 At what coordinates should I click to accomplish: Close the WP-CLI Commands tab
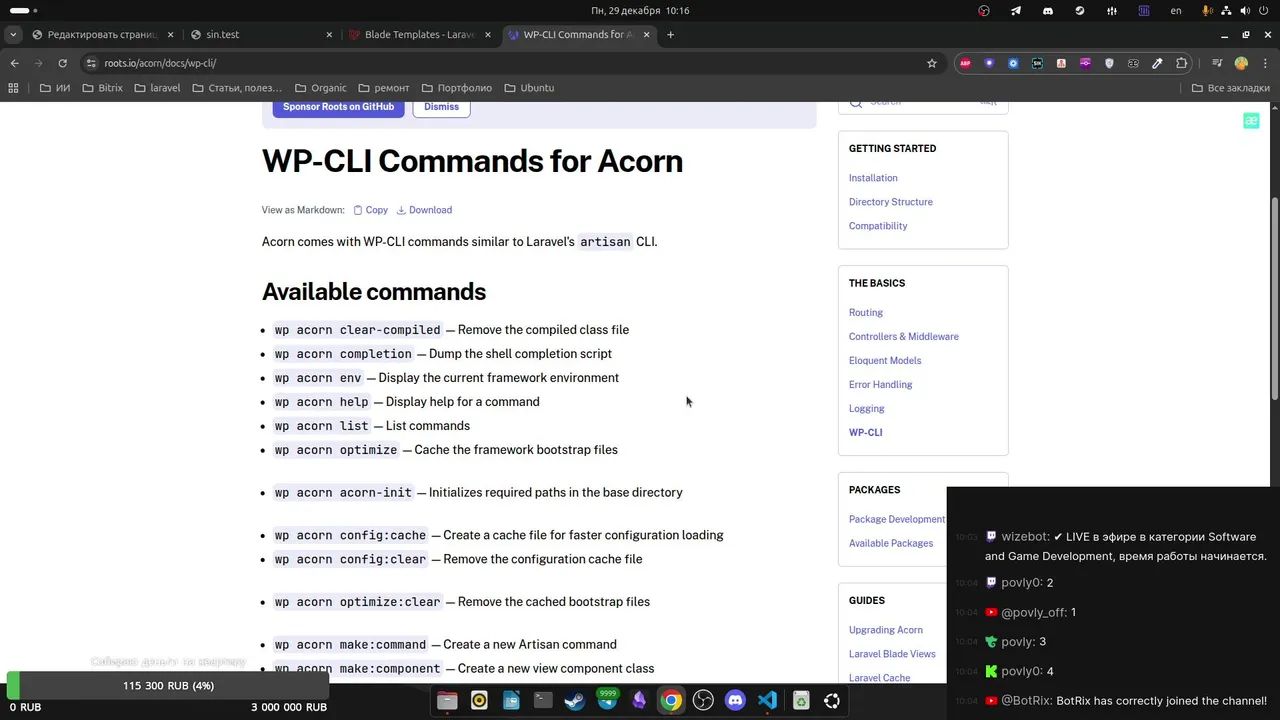(647, 34)
